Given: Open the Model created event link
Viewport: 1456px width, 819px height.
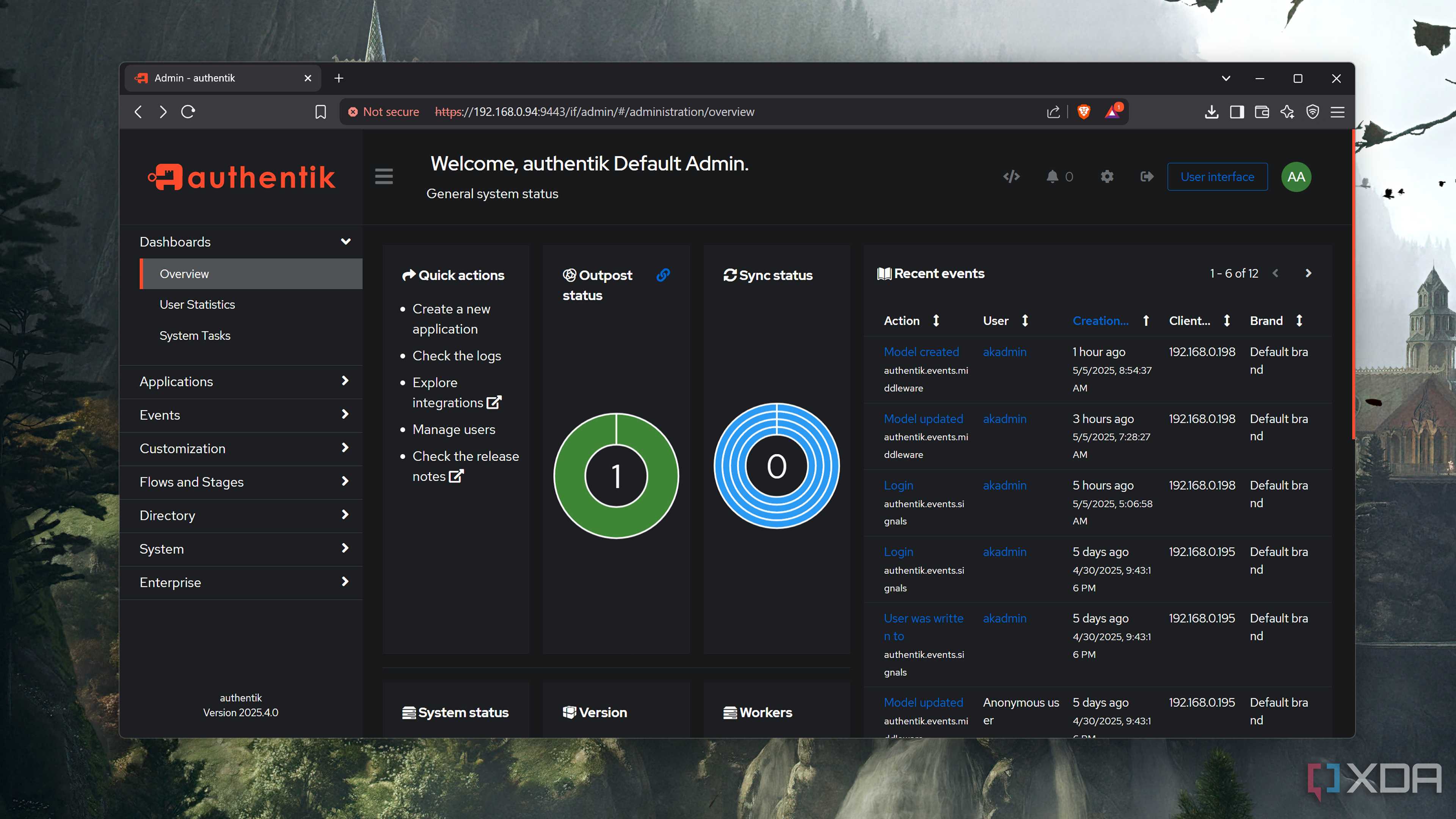Looking at the screenshot, I should point(921,351).
